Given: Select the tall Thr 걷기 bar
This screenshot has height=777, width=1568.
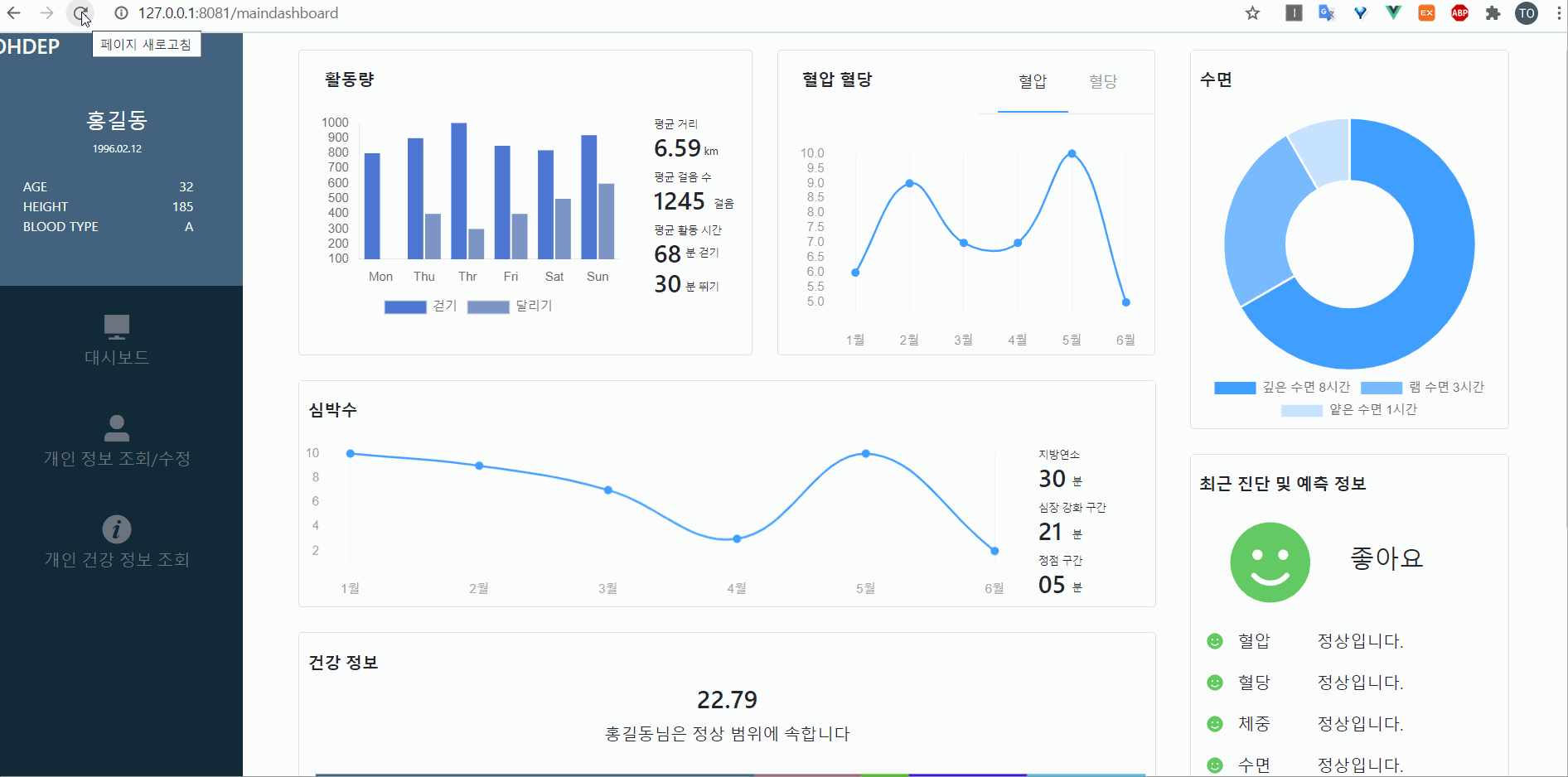Looking at the screenshot, I should tap(459, 191).
